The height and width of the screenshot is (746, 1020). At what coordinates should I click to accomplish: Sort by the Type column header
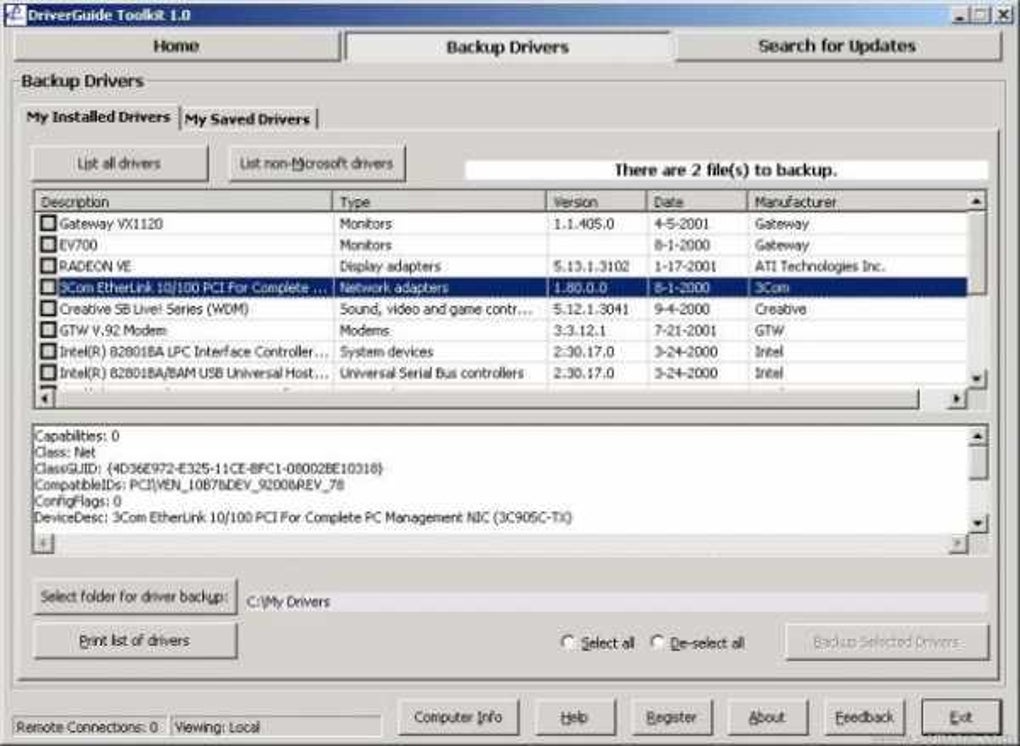pyautogui.click(x=440, y=202)
